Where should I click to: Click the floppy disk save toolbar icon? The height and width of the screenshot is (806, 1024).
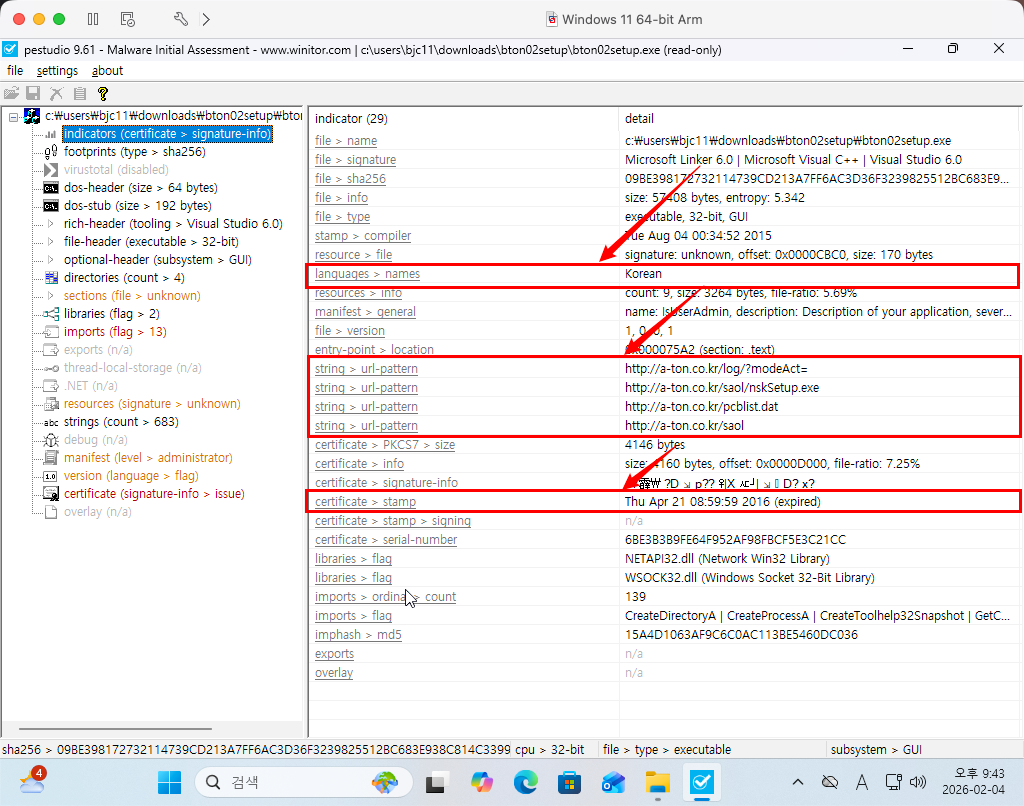tap(34, 93)
